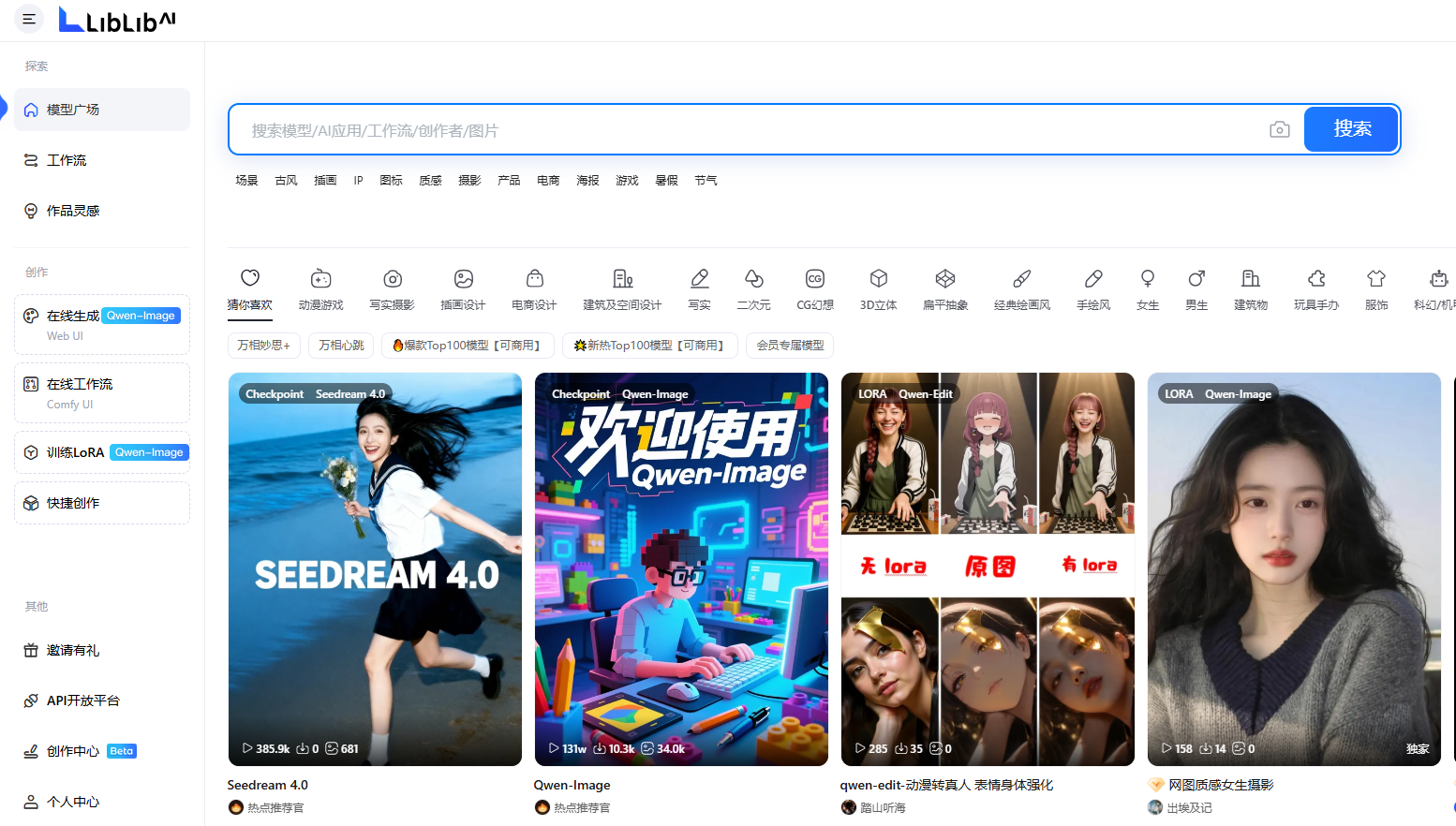This screenshot has height=826, width=1456.
Task: Choose the 玩具手办 category icon
Action: point(1315,279)
